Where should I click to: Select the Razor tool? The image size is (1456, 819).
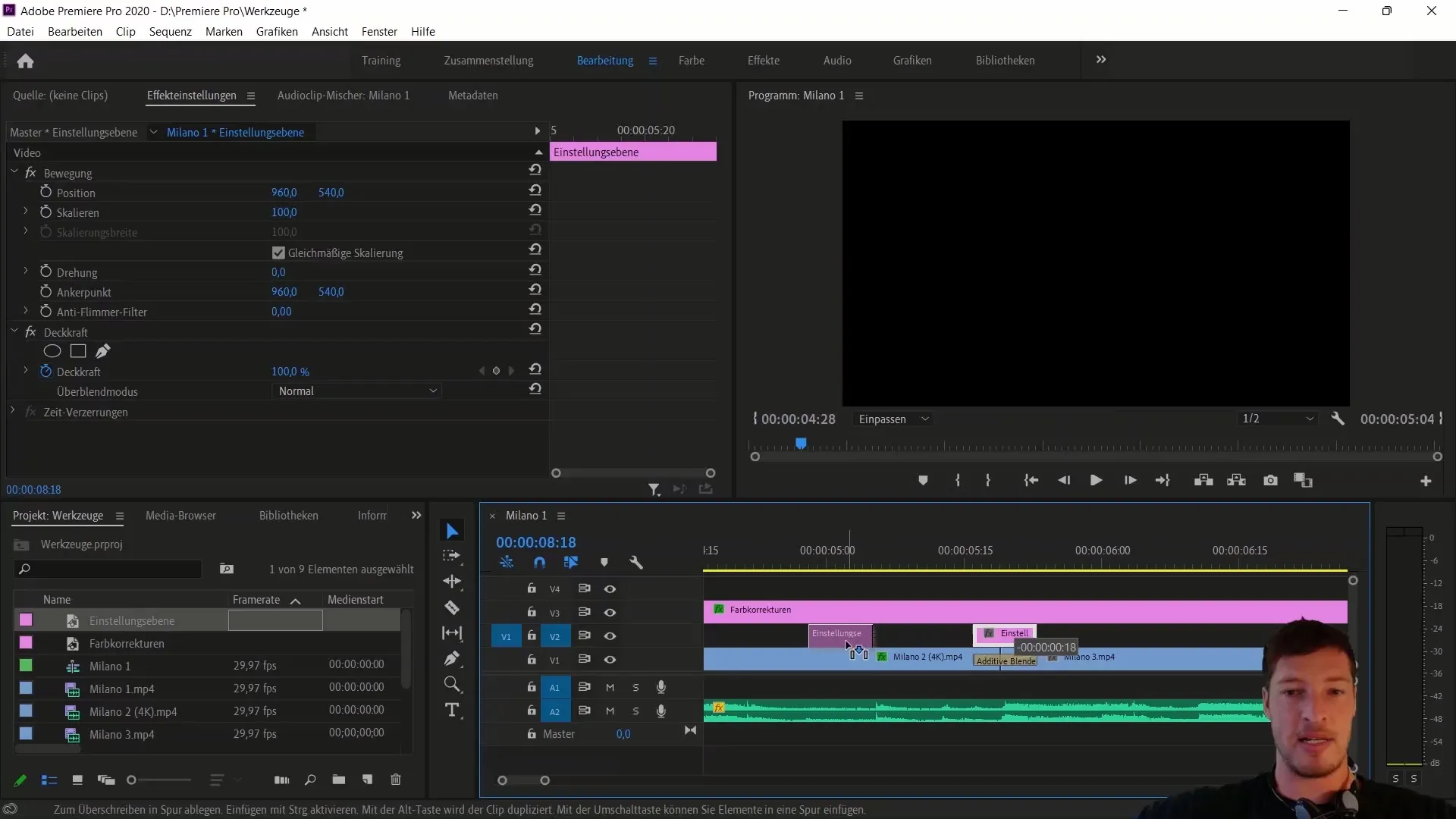(452, 607)
